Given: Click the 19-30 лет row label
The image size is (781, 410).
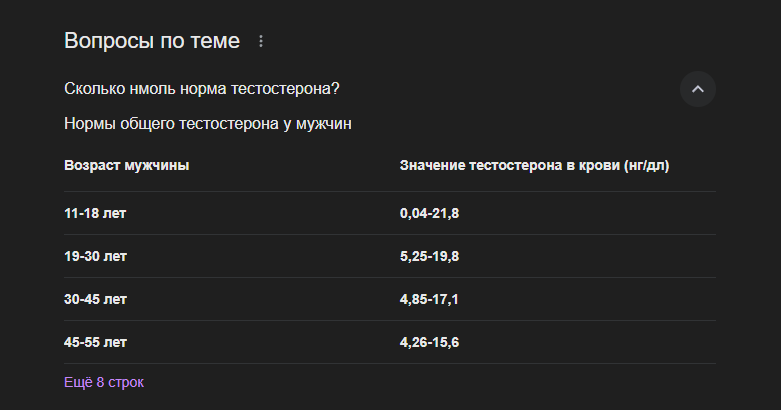Looking at the screenshot, I should tap(96, 256).
